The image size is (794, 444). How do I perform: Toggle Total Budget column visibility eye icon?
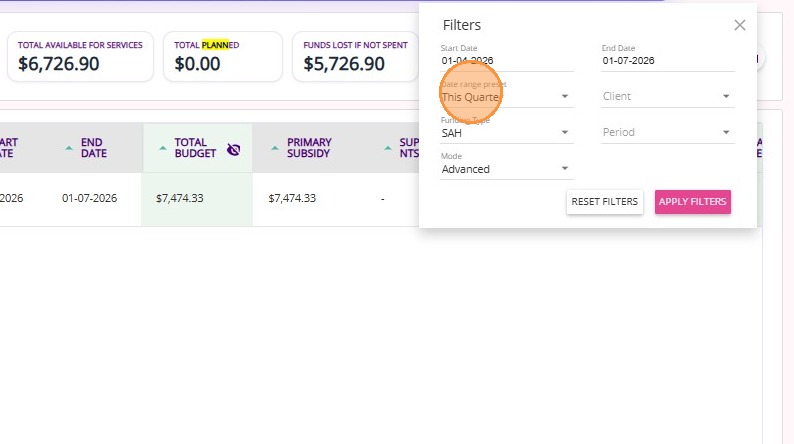tap(234, 149)
